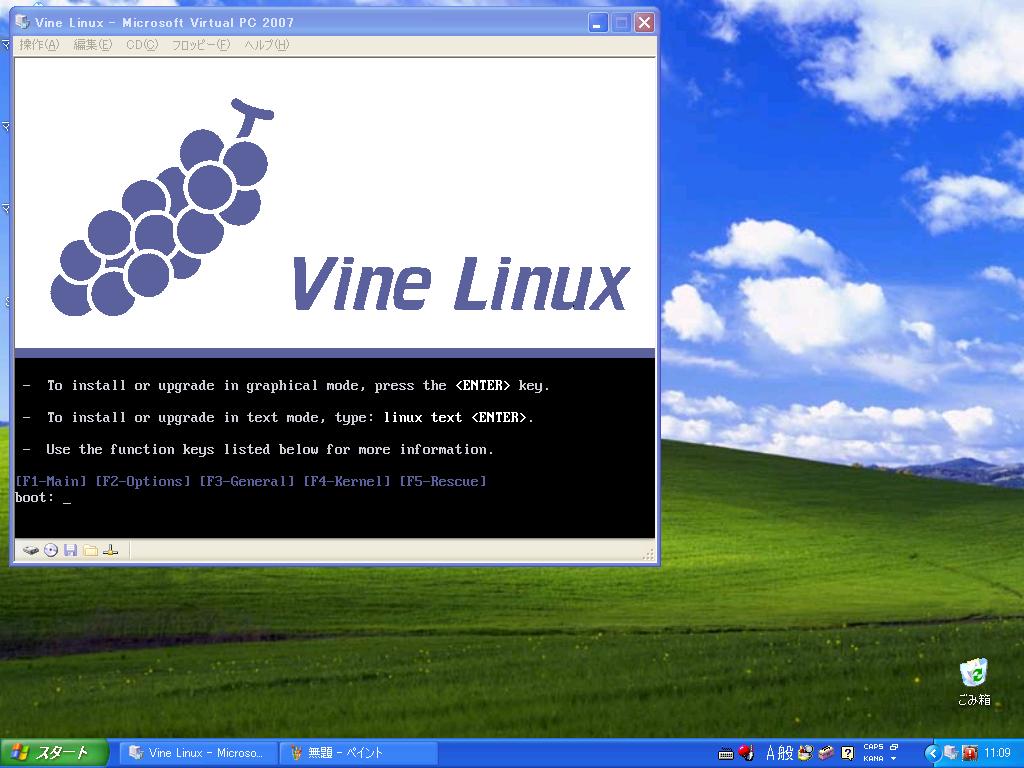
Task: Click the IME help question mark icon
Action: coord(847,753)
